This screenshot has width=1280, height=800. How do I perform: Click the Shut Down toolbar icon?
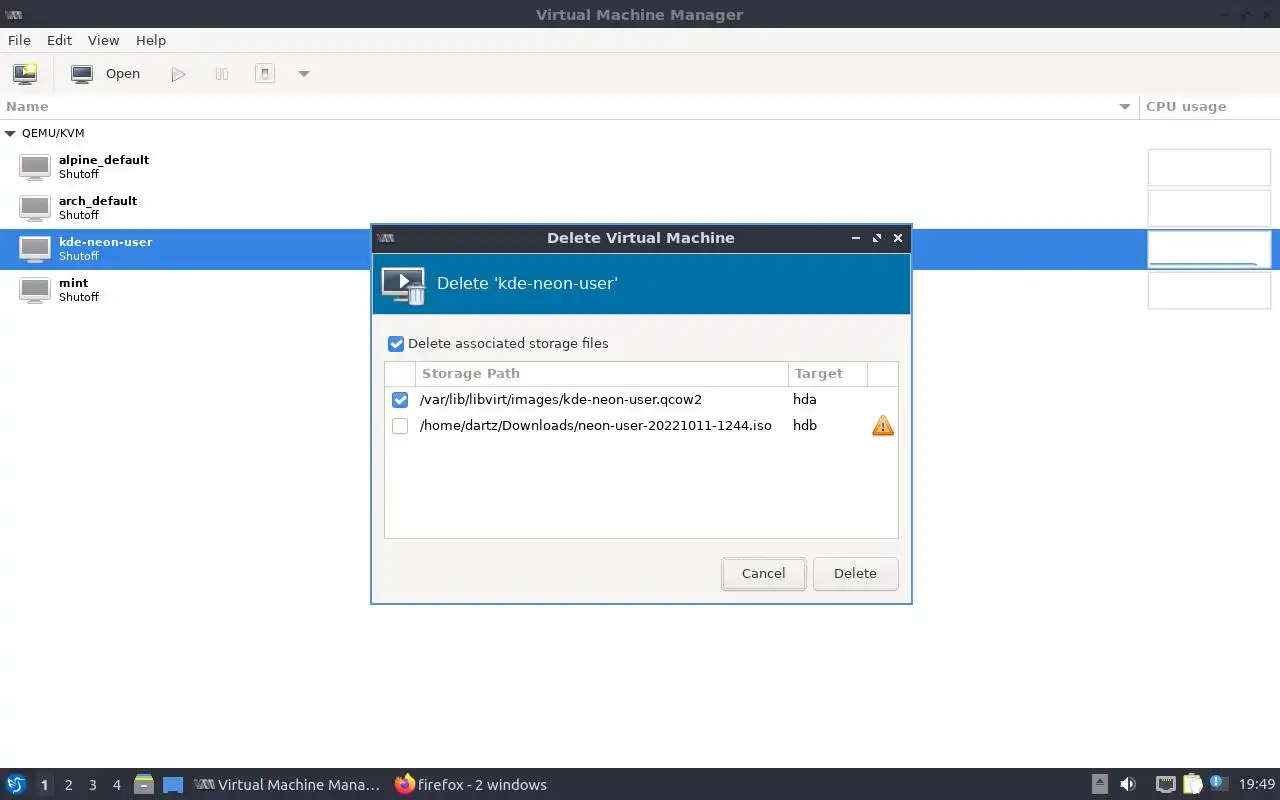coord(264,74)
